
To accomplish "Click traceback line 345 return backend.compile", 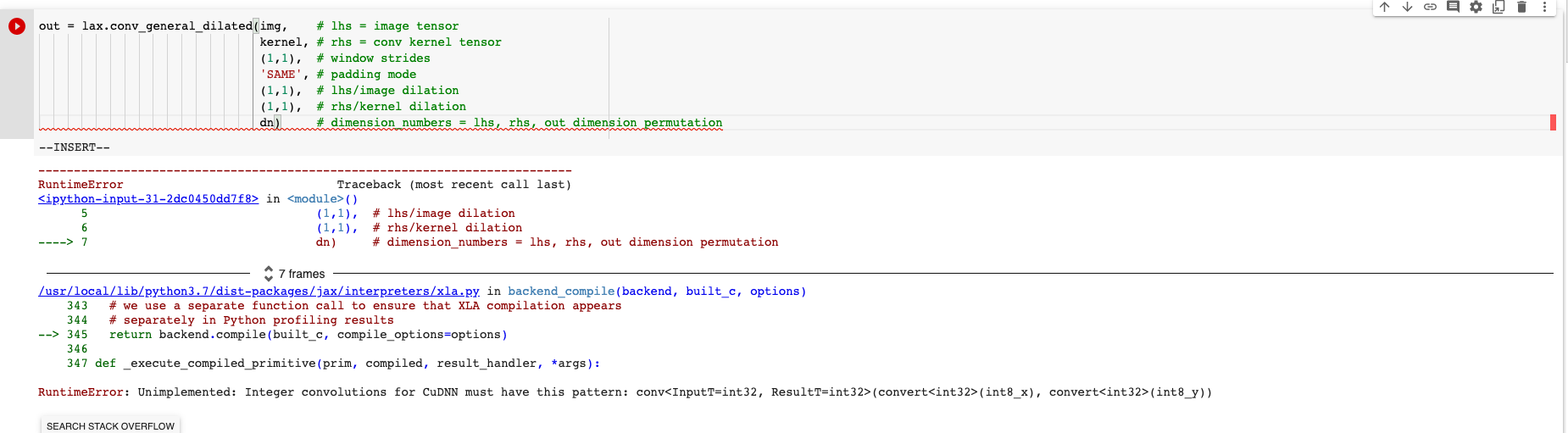I will point(309,335).
